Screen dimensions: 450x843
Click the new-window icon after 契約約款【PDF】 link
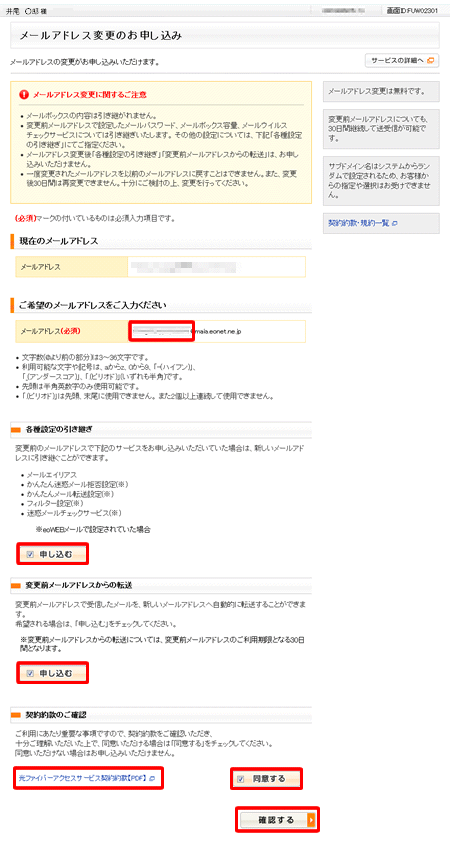click(x=152, y=778)
